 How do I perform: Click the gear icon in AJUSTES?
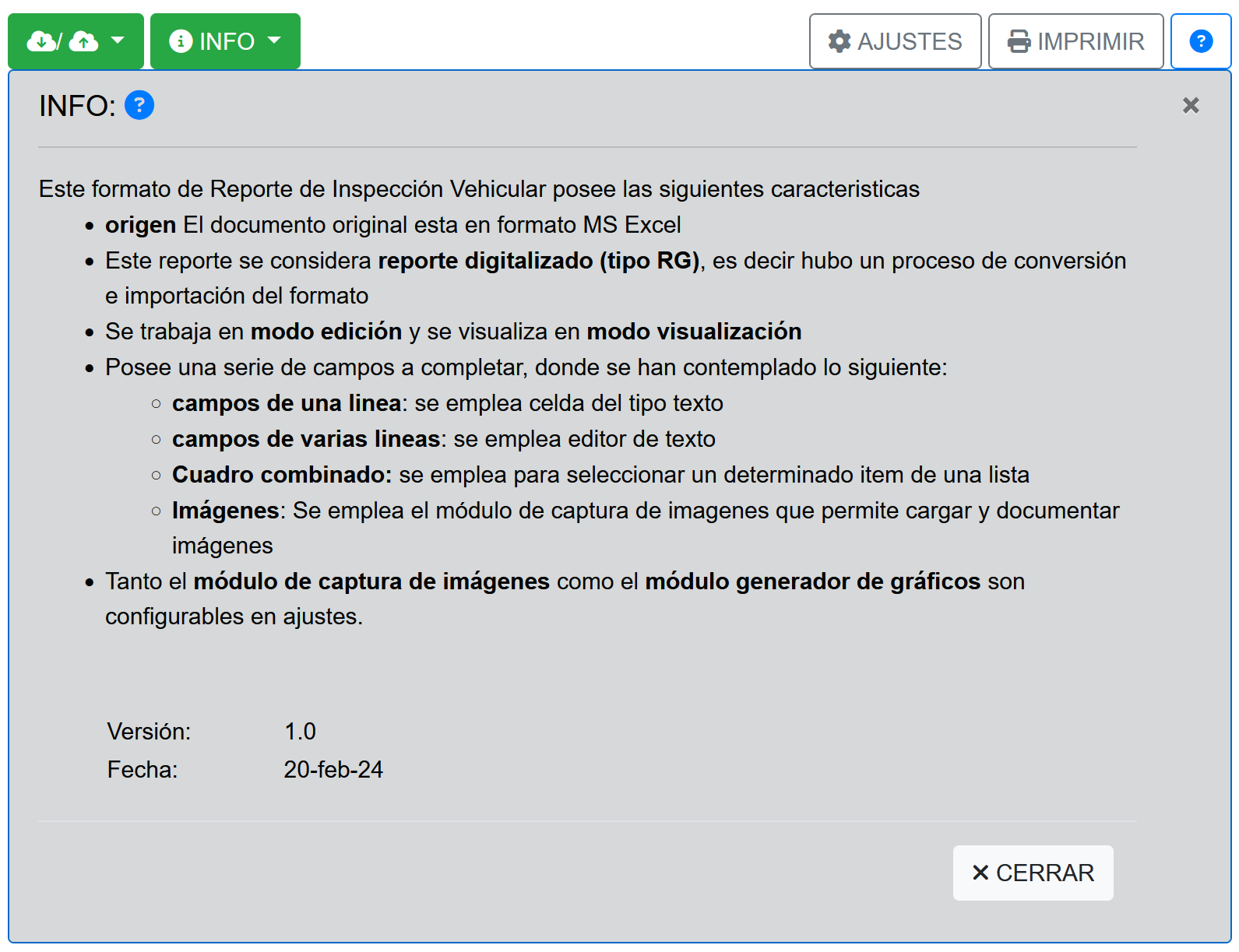point(839,41)
